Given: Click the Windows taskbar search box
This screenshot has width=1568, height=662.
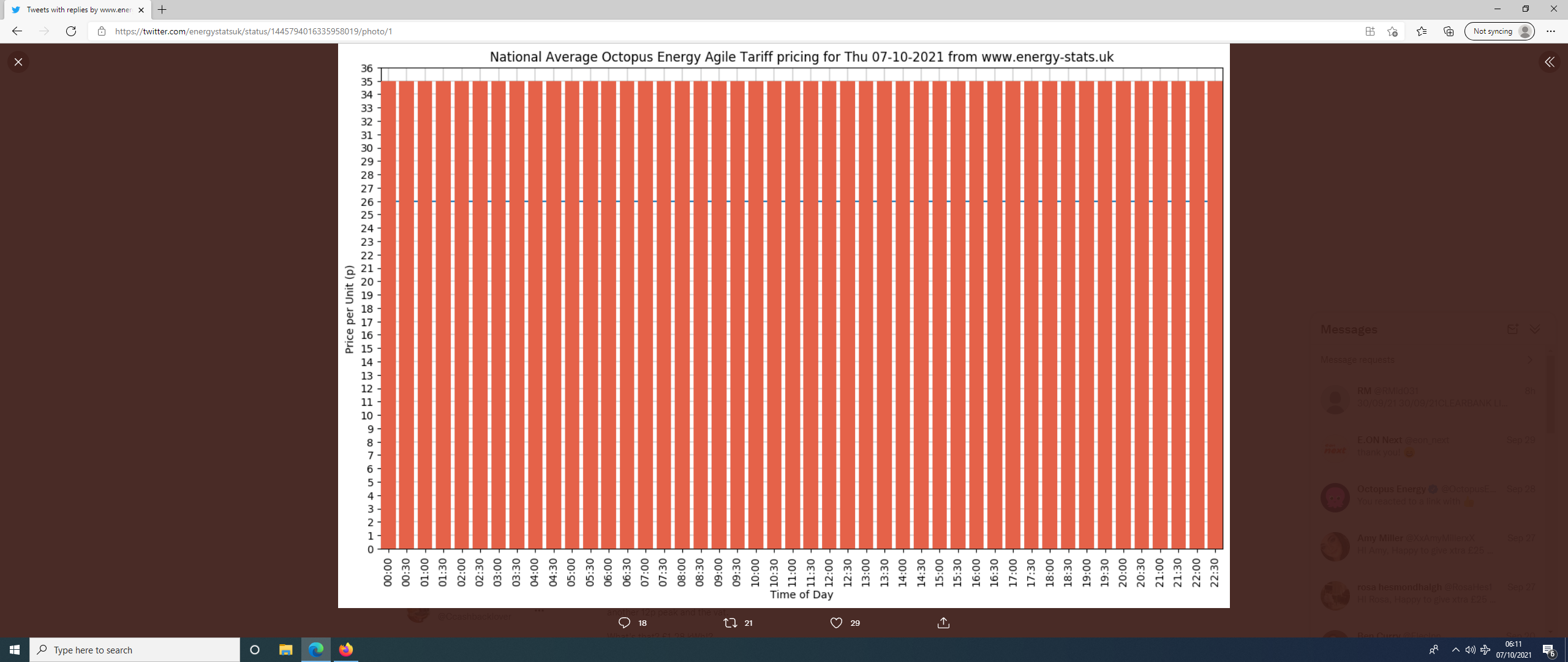Looking at the screenshot, I should click(x=135, y=650).
